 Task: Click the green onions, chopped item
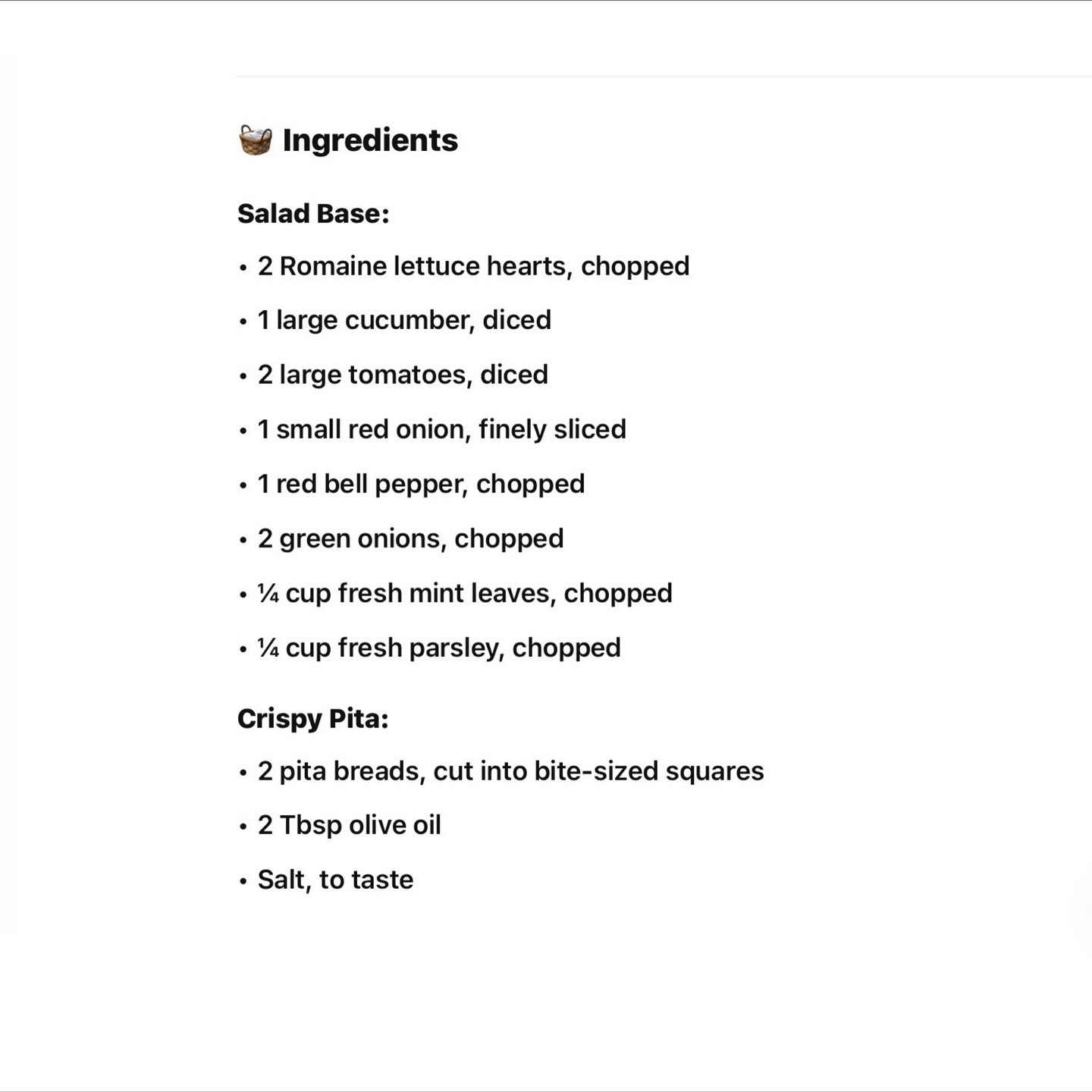(x=410, y=538)
